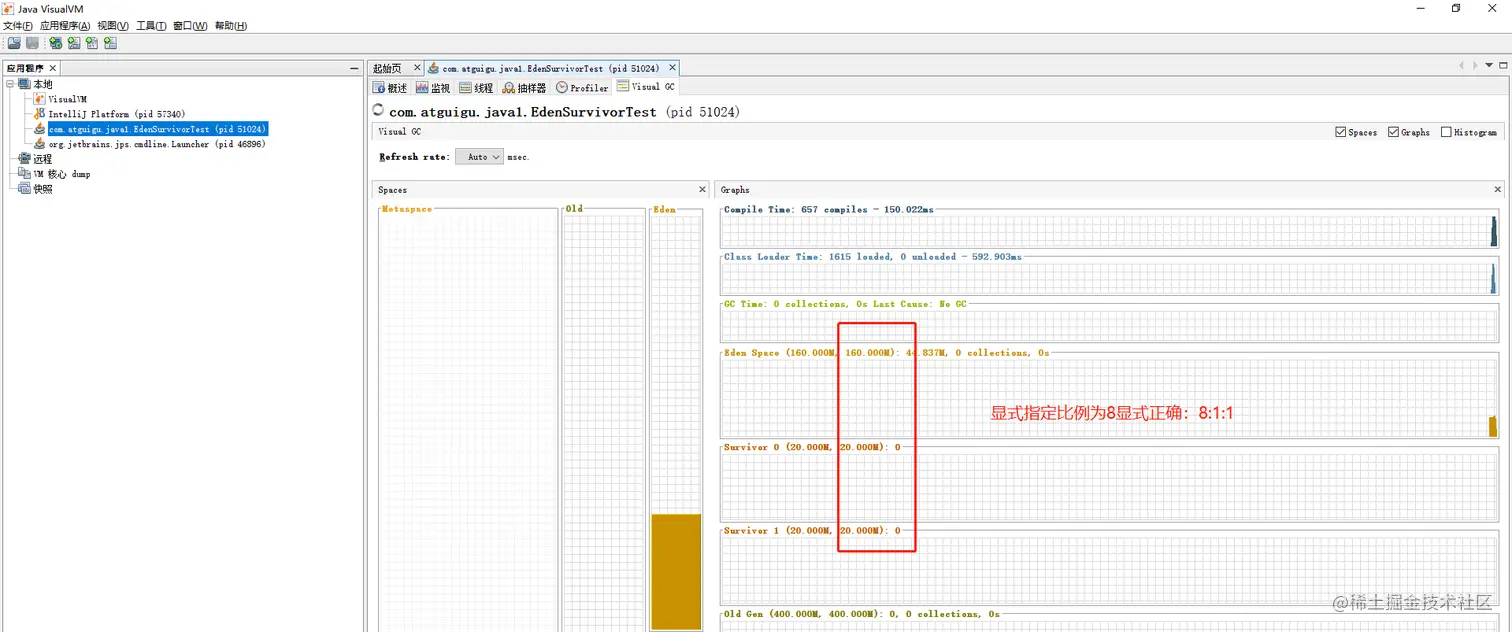Click the 远程 remote hosts icon
This screenshot has width=1512, height=632.
point(25,159)
